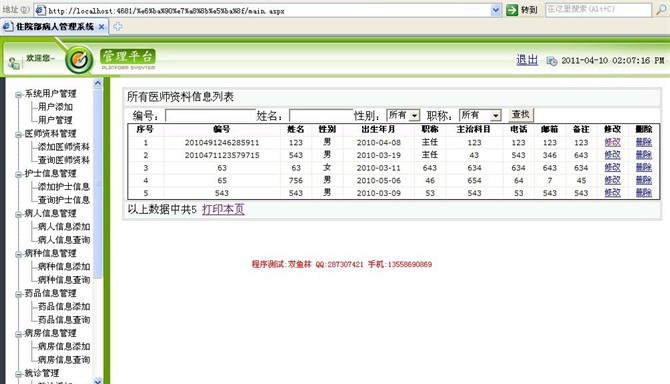
Task: Click the 打印本页 print link
Action: [x=223, y=209]
